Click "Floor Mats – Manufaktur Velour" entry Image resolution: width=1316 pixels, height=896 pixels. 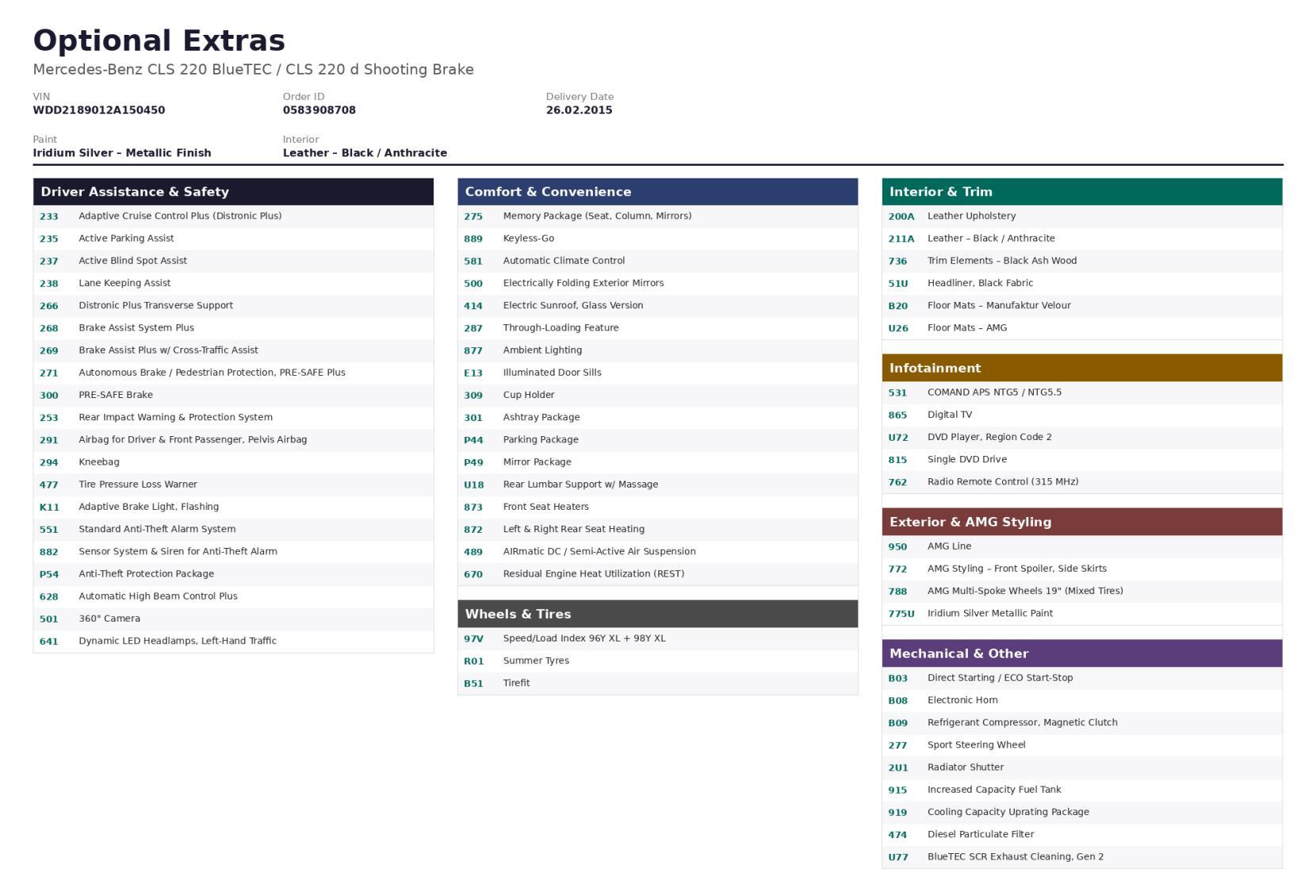click(x=1082, y=305)
